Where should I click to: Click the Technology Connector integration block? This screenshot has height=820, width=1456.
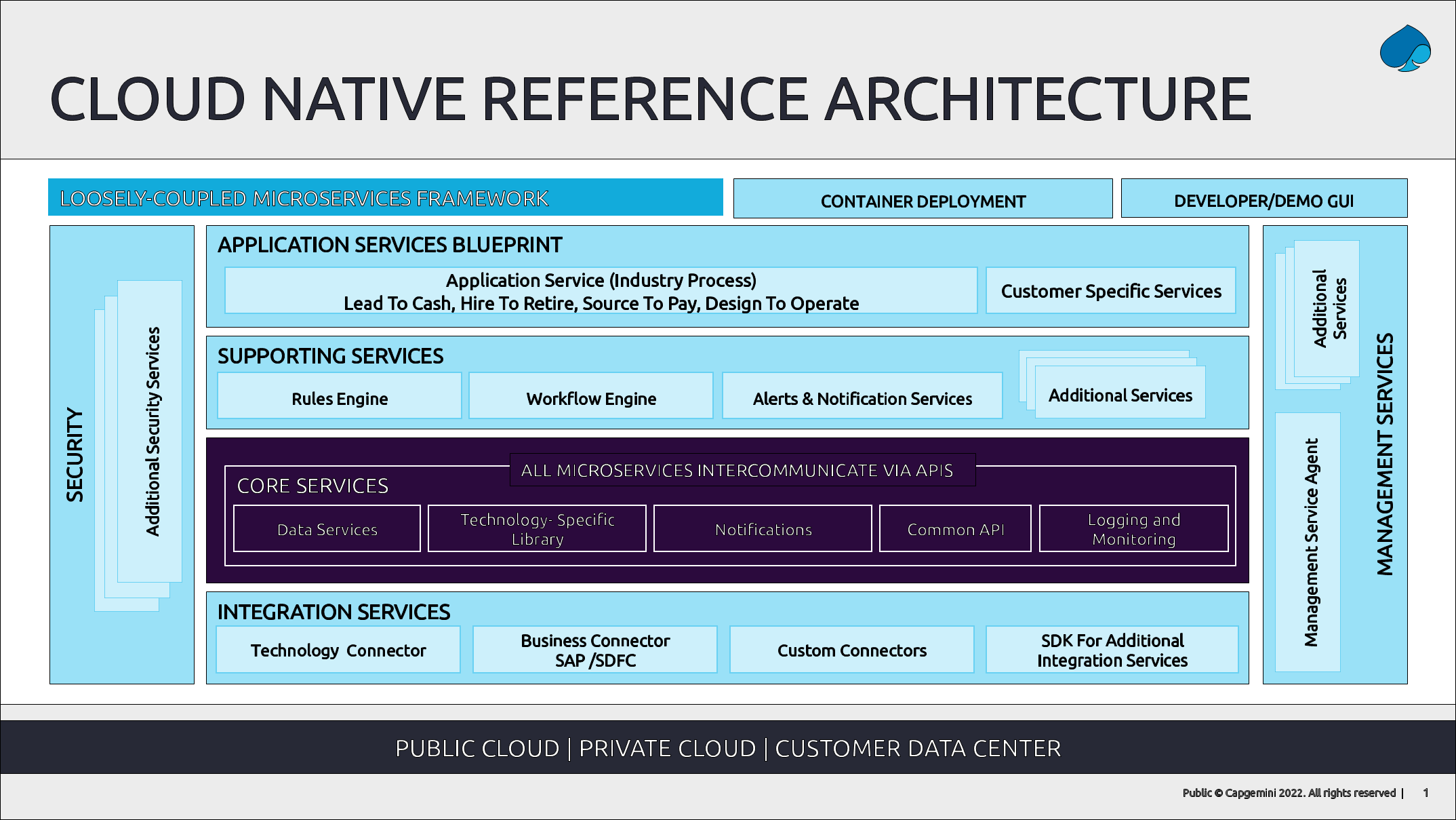(338, 649)
